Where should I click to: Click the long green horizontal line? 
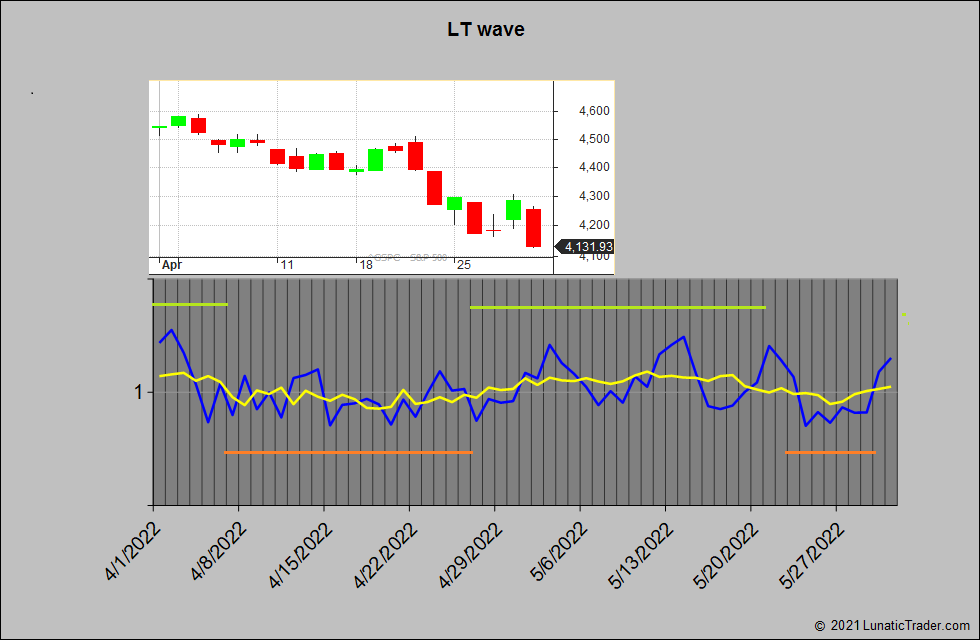(x=617, y=307)
